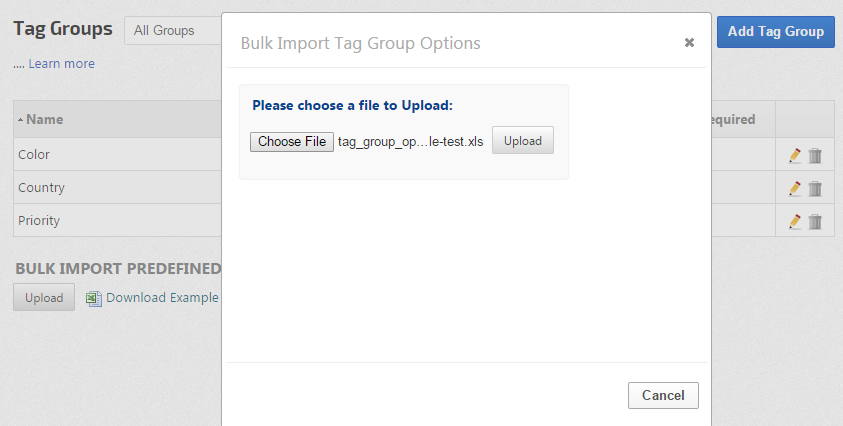Image resolution: width=843 pixels, height=426 pixels.
Task: Open the All Groups dropdown
Action: coord(172,31)
